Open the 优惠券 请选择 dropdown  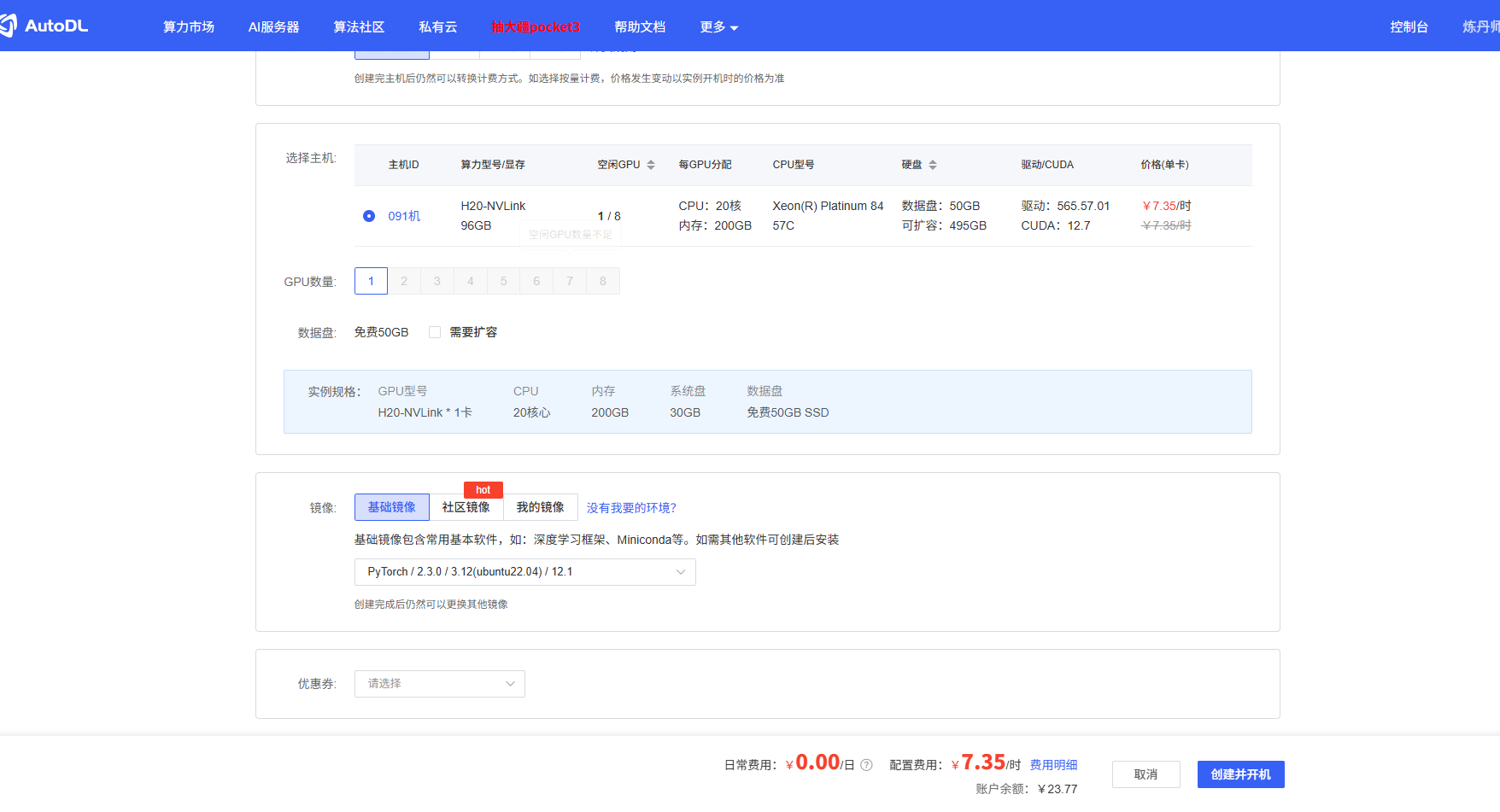click(x=439, y=683)
